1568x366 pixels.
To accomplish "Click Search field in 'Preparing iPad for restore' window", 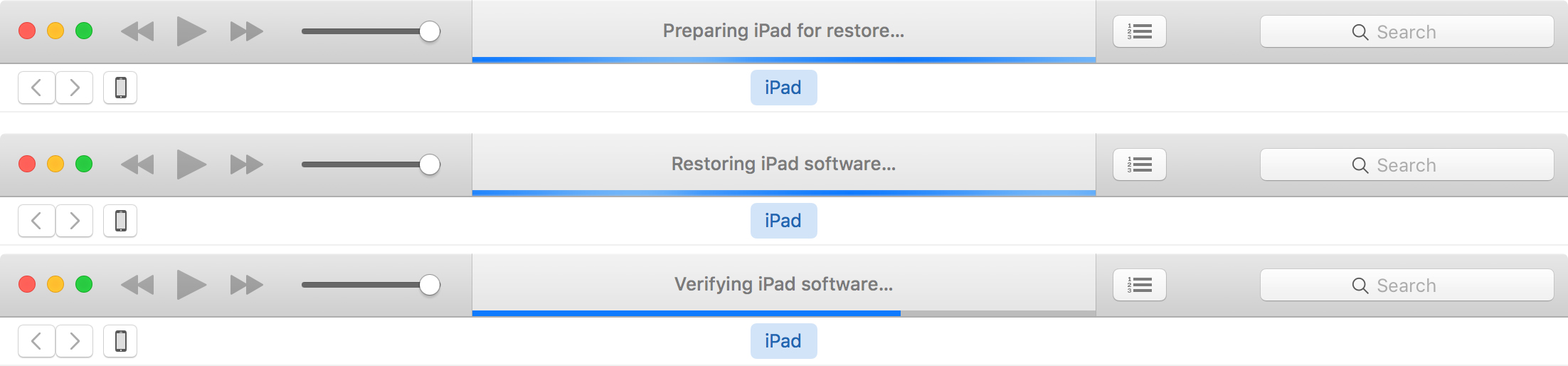I will (1407, 31).
